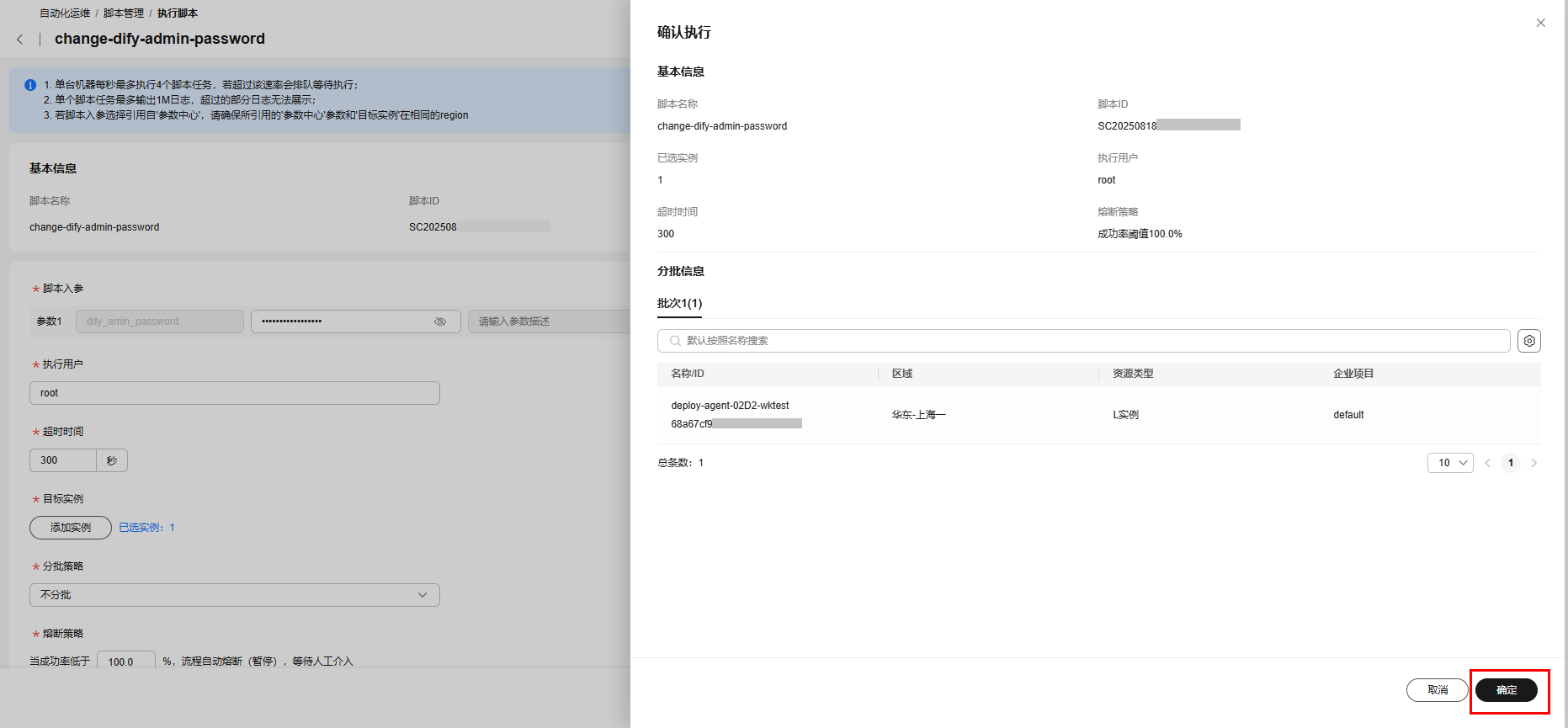The height and width of the screenshot is (728, 1568).
Task: Click 执行用户 value root in dialog
Action: click(x=1106, y=180)
